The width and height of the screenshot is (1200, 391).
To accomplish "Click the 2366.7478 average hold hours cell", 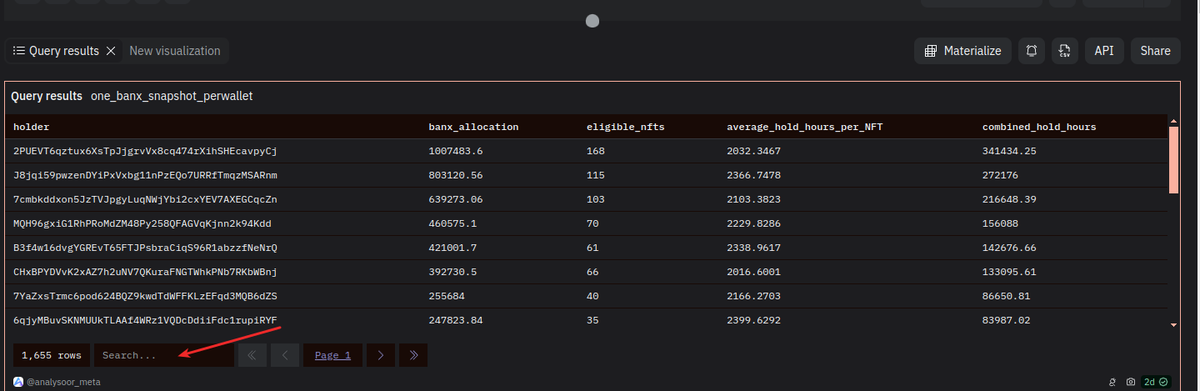I will 755,175.
